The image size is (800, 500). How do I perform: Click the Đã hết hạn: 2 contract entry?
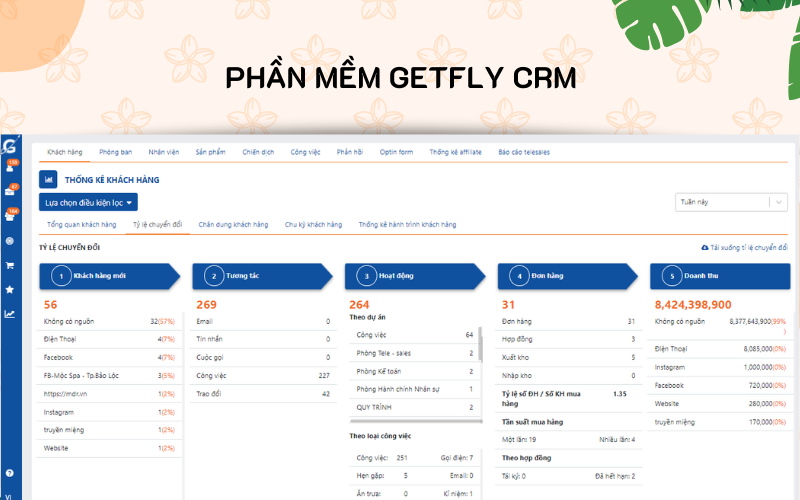point(615,476)
